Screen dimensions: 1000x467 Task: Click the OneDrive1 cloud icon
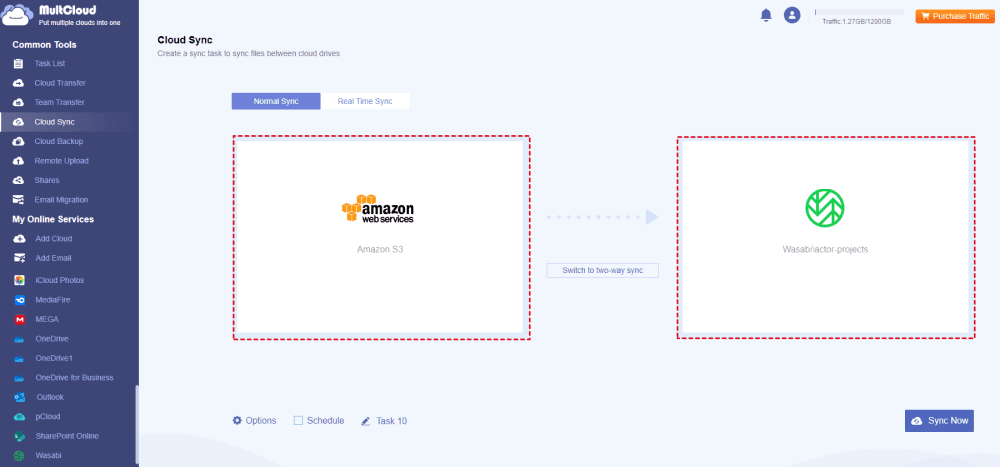click(20, 358)
